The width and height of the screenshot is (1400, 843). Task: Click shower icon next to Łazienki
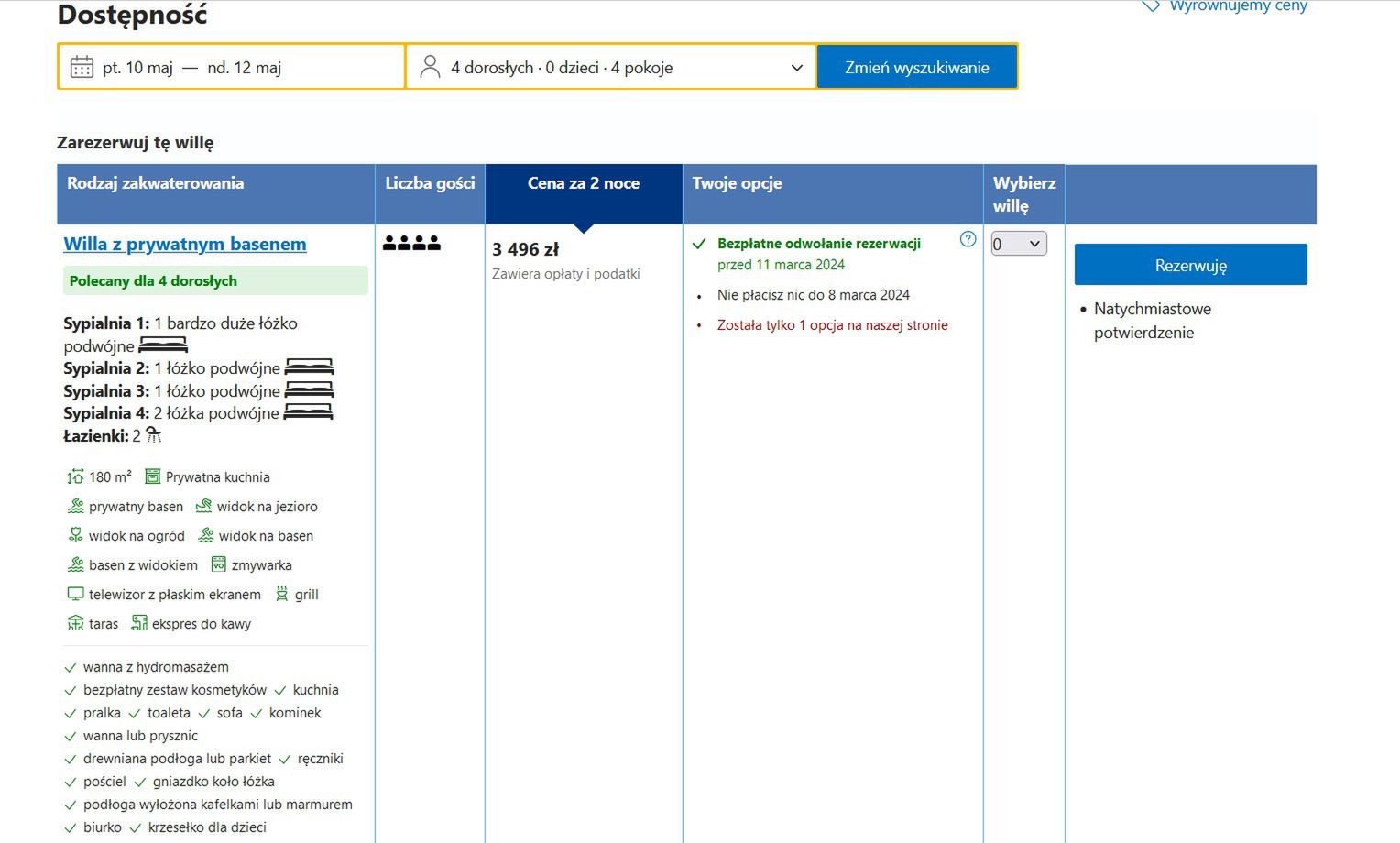(153, 434)
